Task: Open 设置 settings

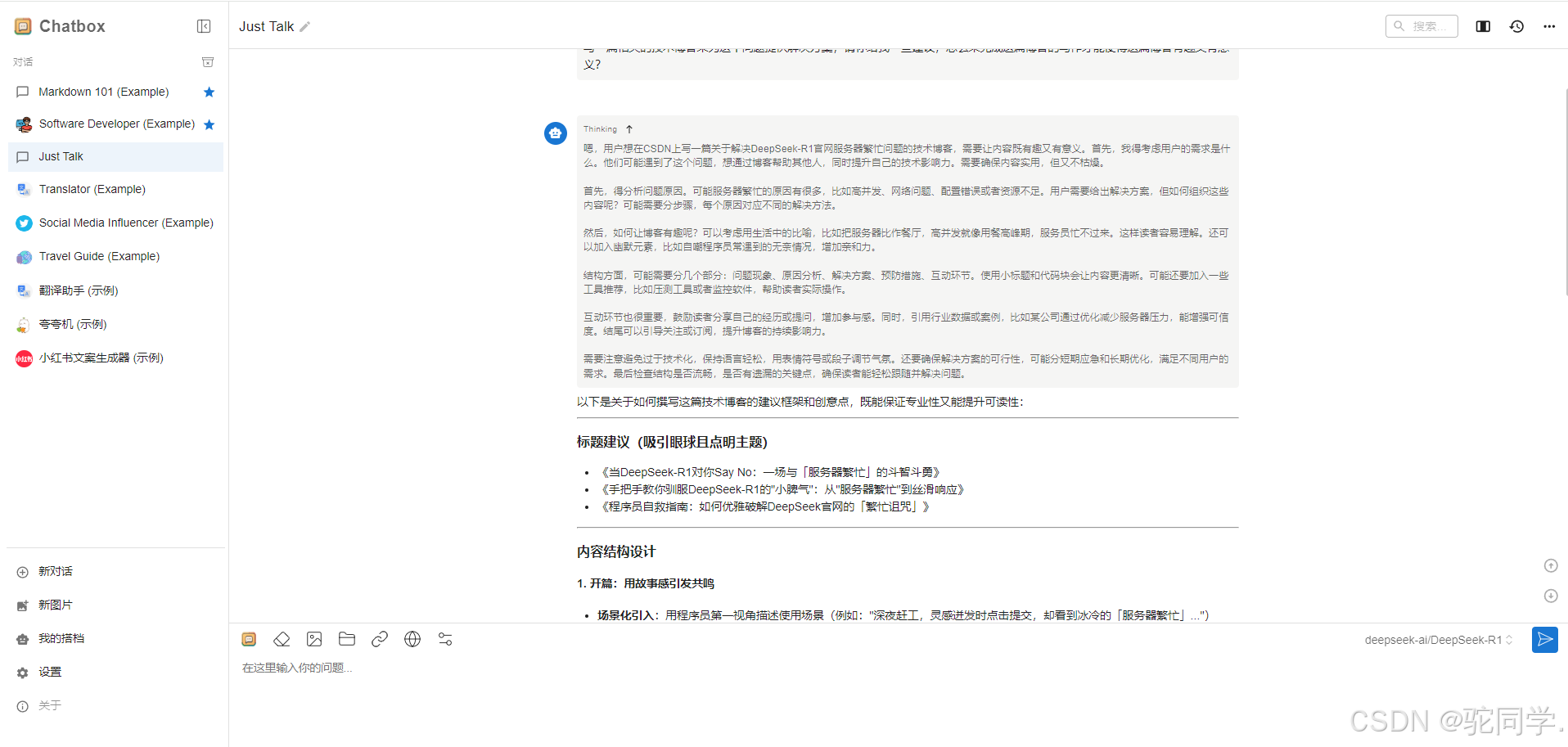Action: (x=50, y=672)
